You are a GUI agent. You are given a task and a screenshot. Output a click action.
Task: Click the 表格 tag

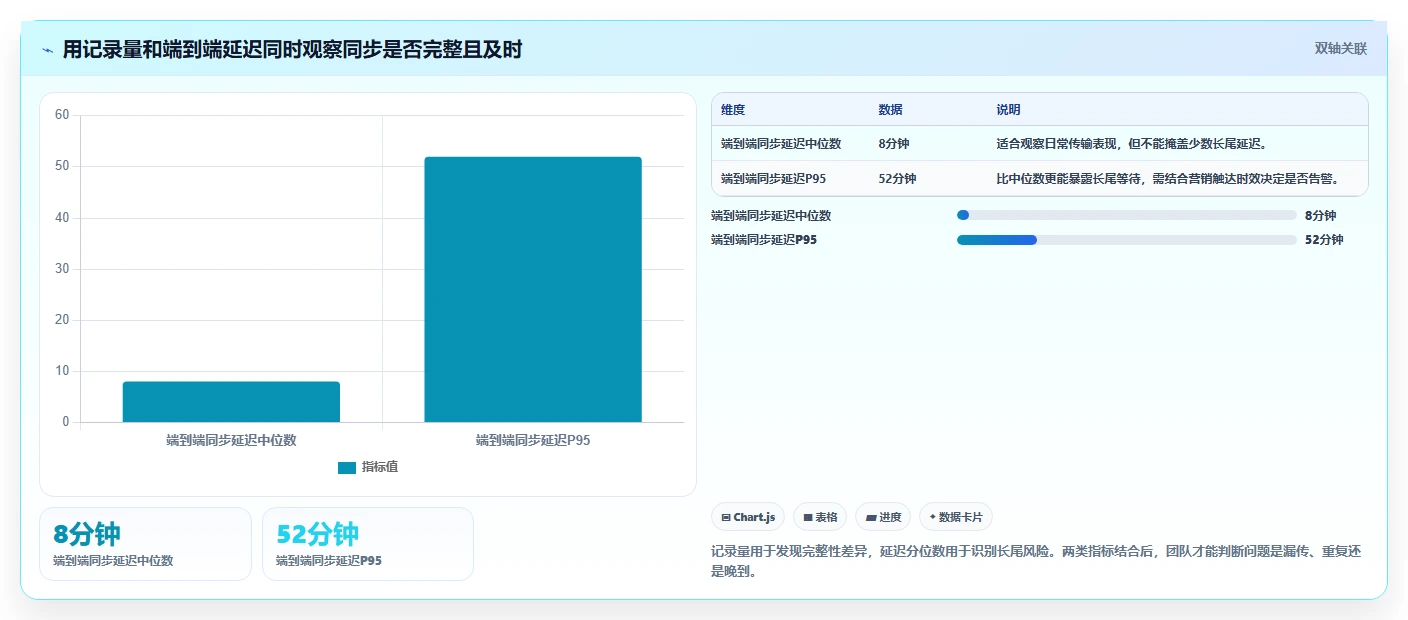click(820, 517)
